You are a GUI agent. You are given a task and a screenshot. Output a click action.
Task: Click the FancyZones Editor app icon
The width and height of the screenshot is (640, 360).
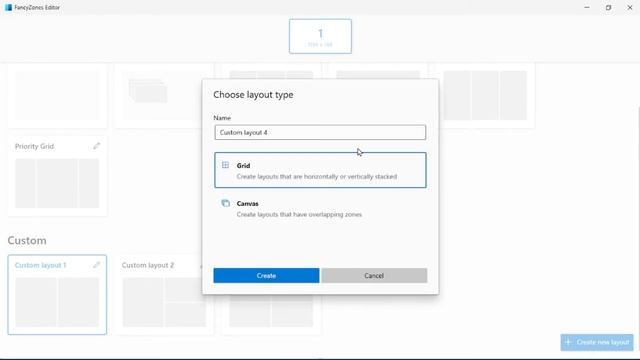8,7
